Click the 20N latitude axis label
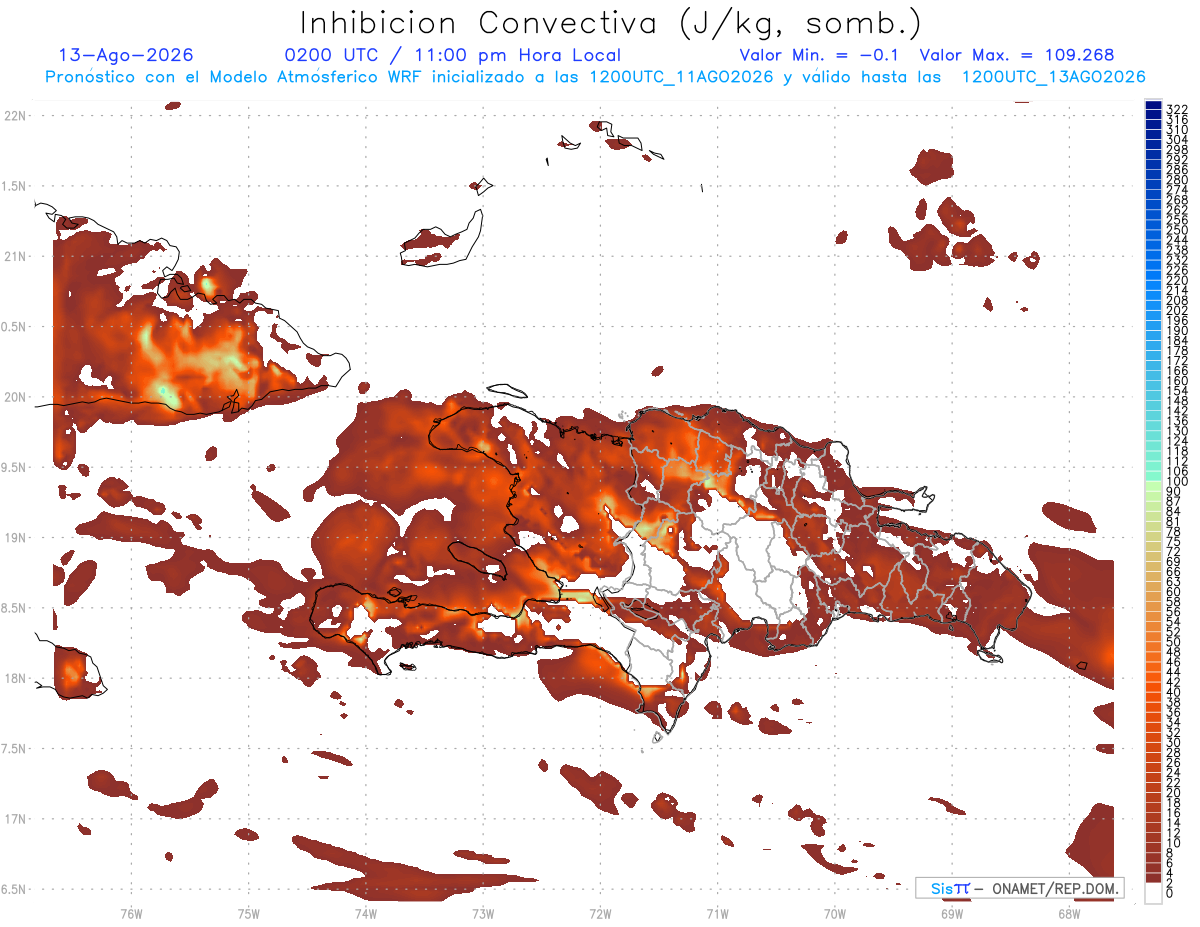Image resolution: width=1200 pixels, height=927 pixels. 15,397
